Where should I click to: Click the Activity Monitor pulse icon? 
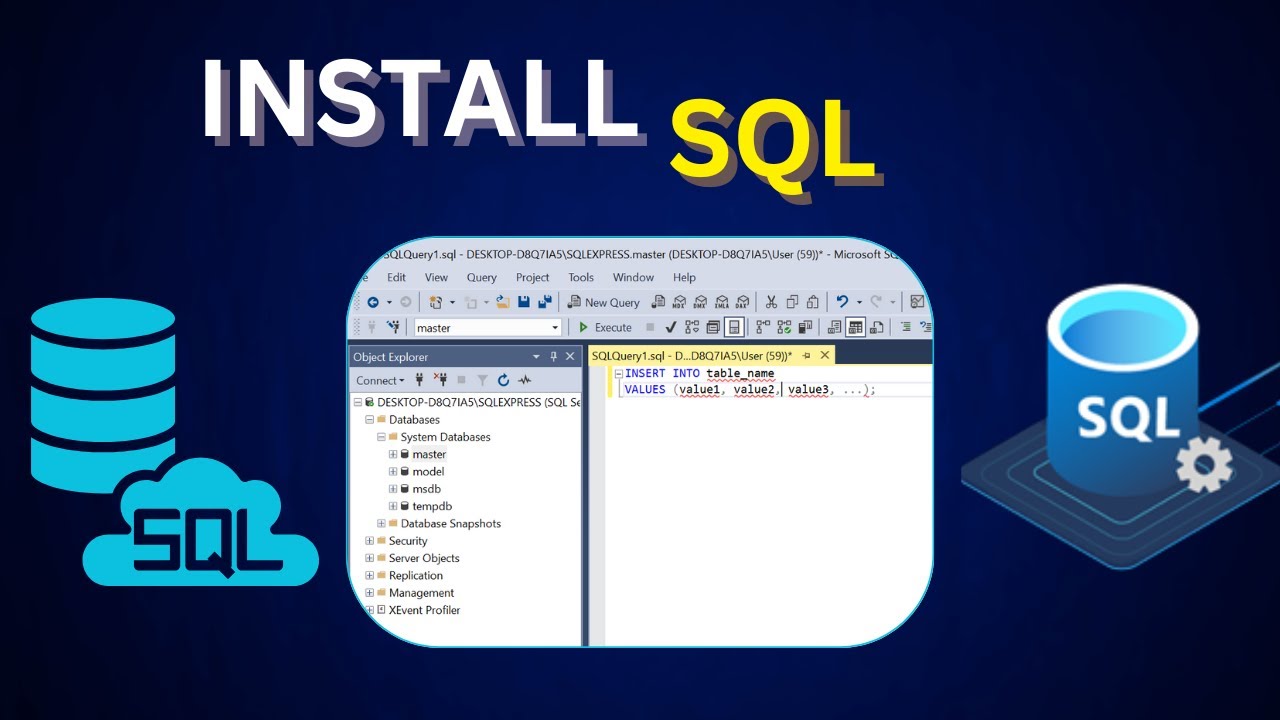click(x=524, y=380)
